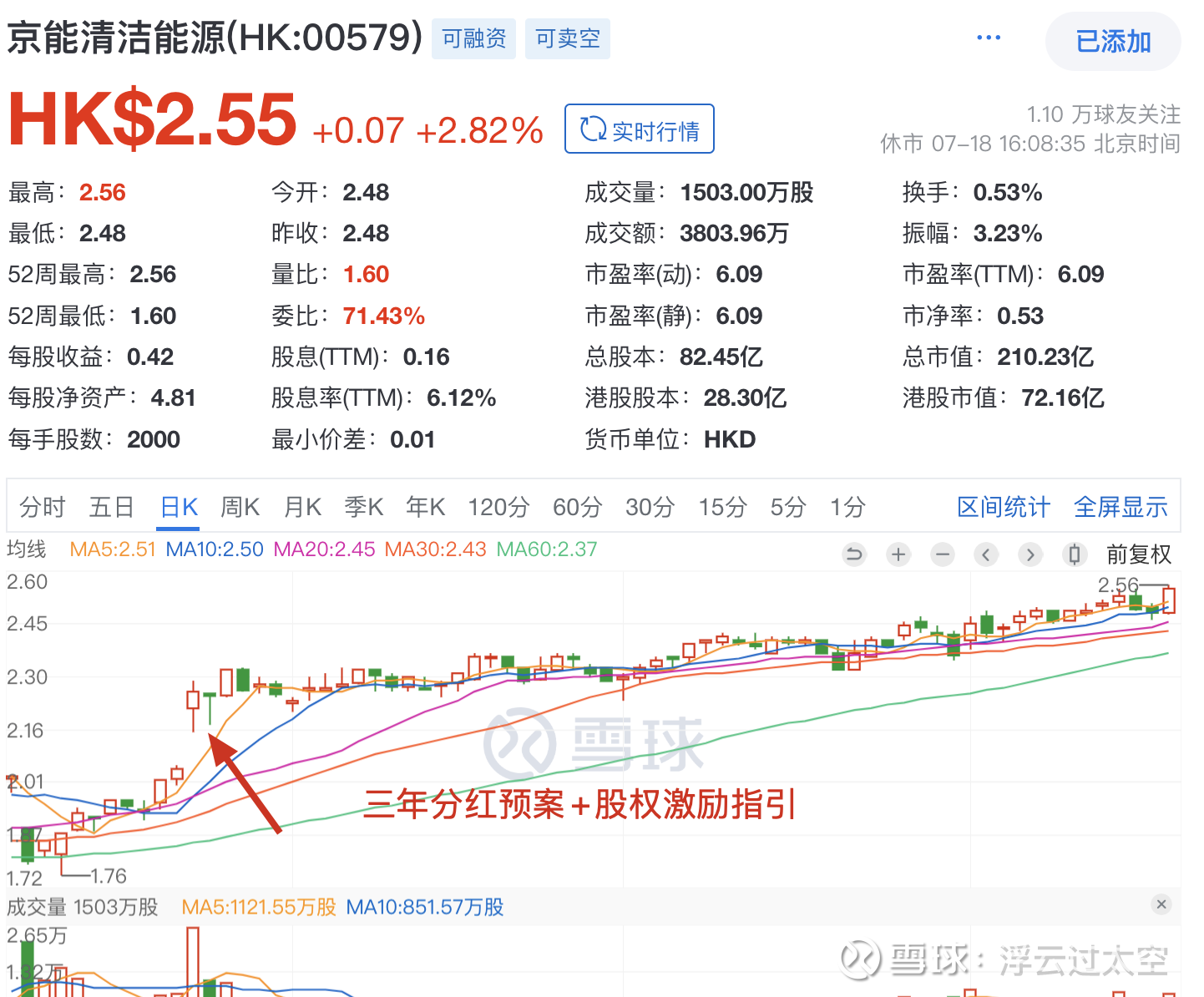Switch to the 分时 chart tab
The width and height of the screenshot is (1204, 997).
click(x=43, y=507)
